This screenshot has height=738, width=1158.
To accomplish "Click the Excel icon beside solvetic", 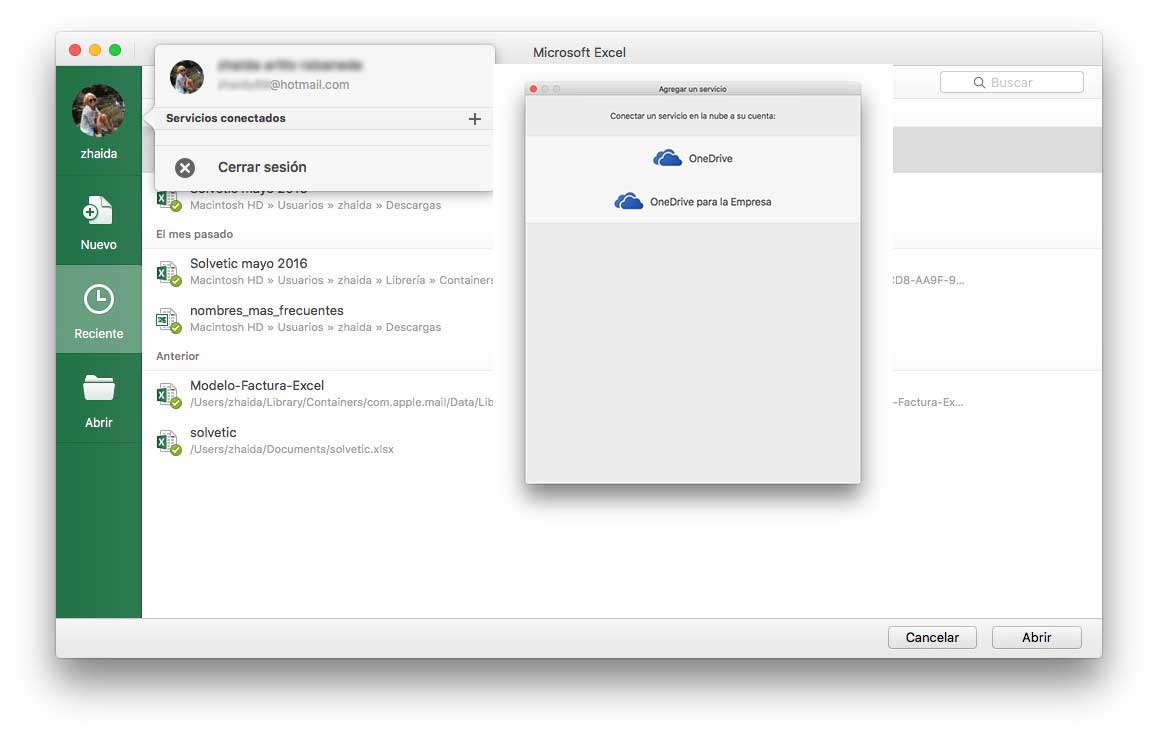I will tap(168, 443).
